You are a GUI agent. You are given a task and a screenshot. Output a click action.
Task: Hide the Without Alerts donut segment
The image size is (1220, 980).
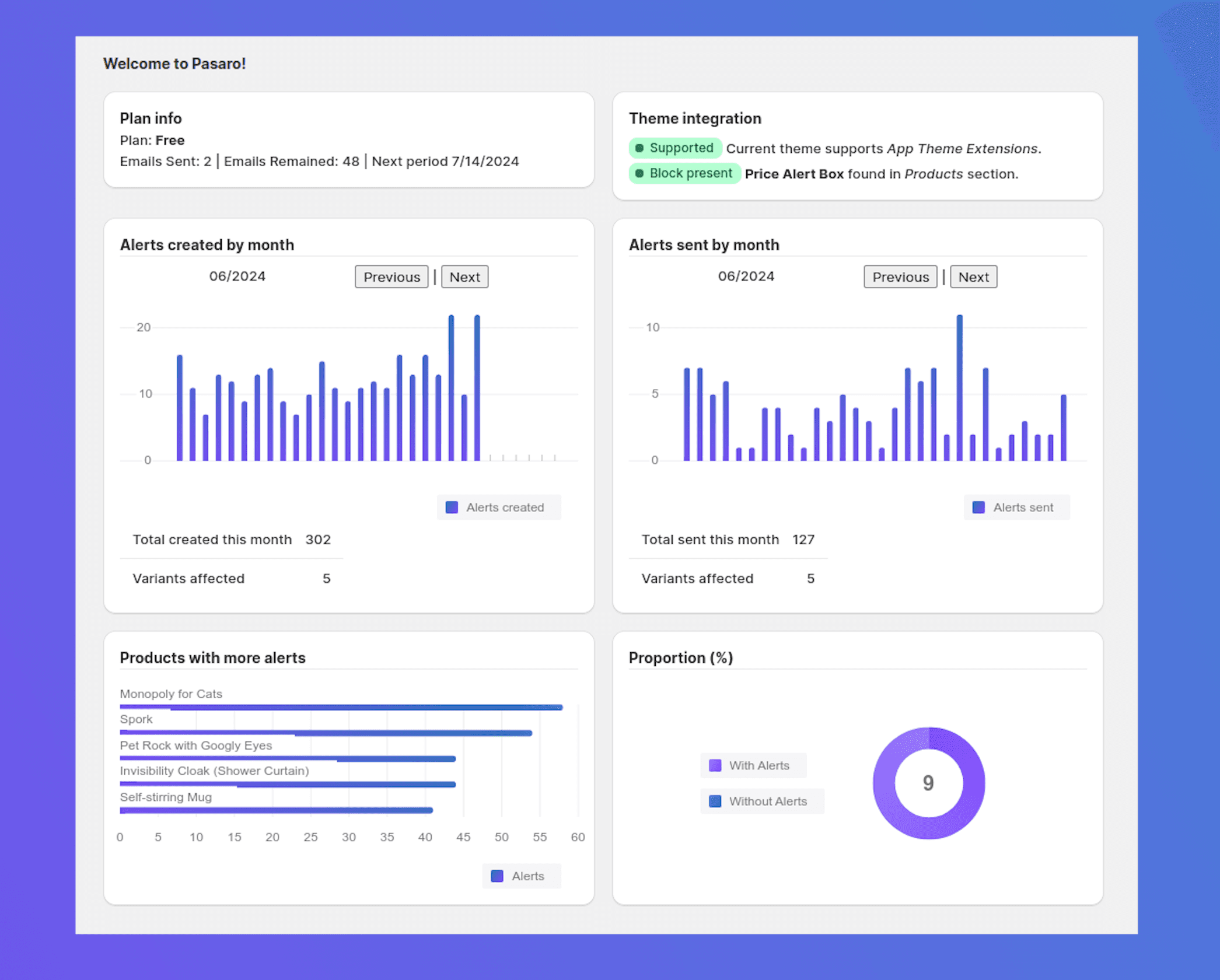tap(762, 801)
